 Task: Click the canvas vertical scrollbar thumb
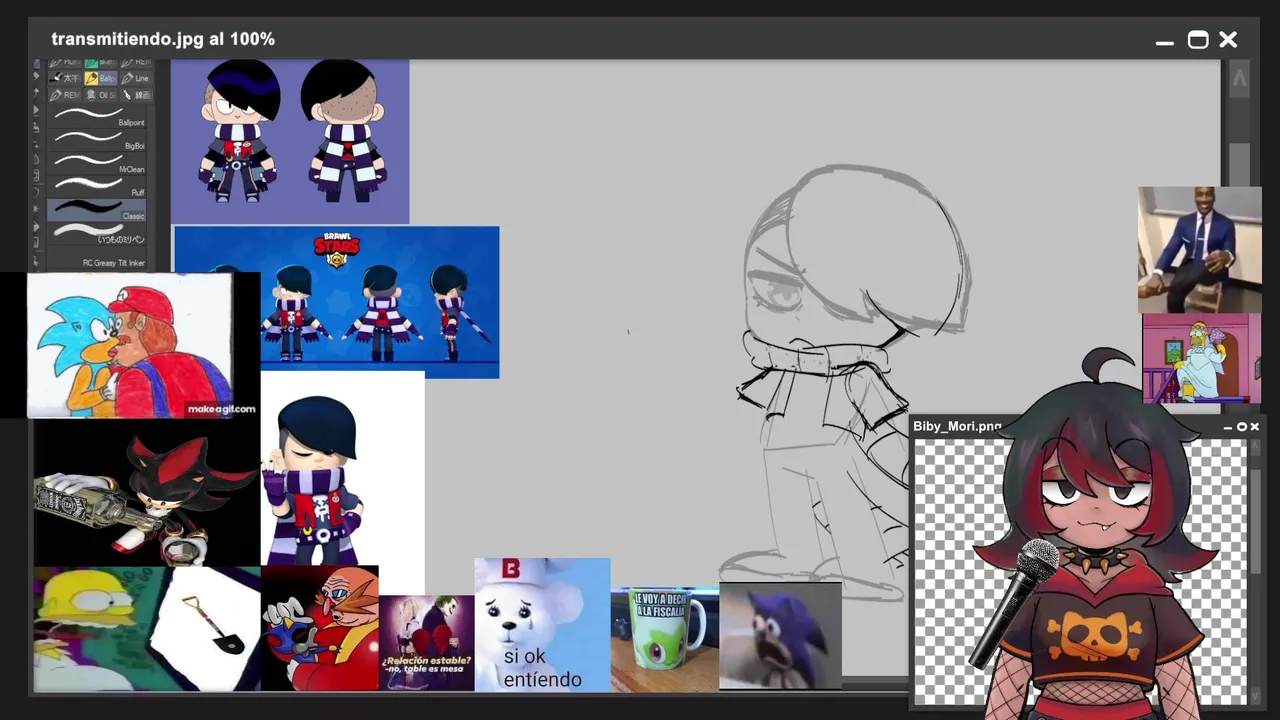1239,165
